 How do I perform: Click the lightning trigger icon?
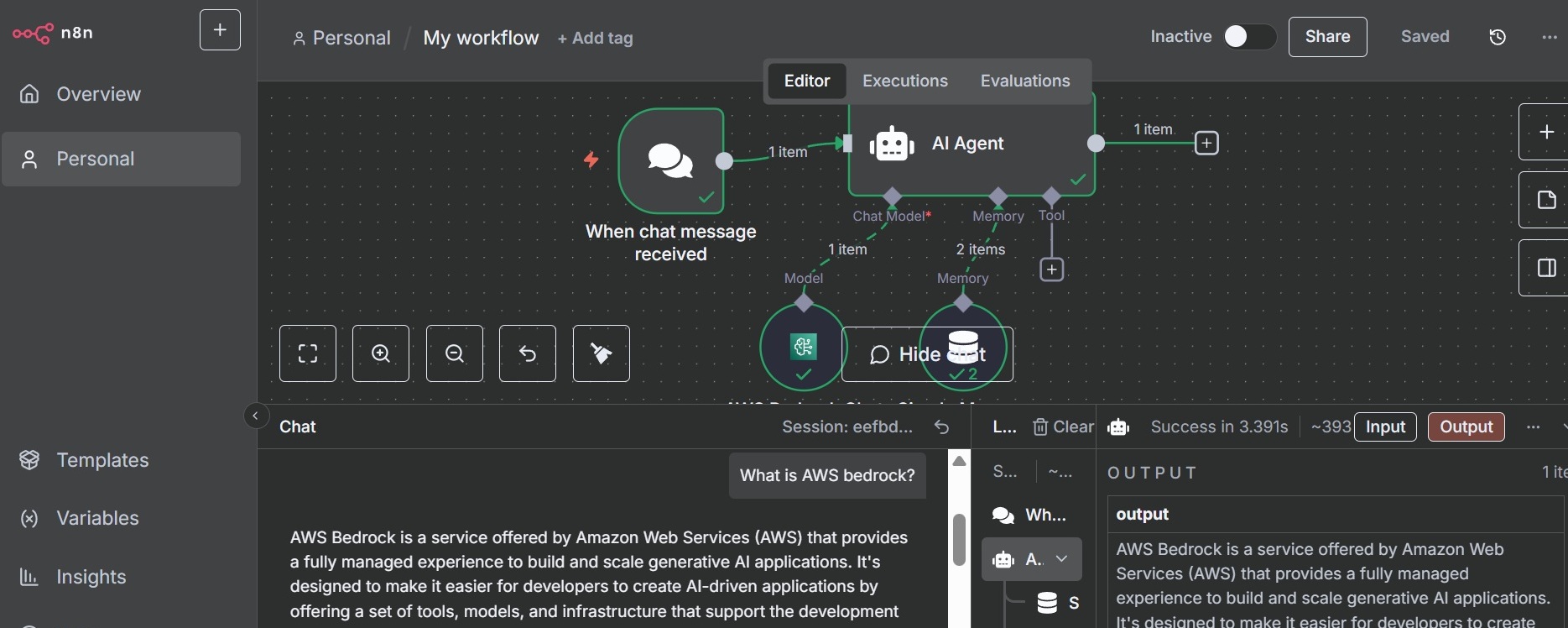591,159
